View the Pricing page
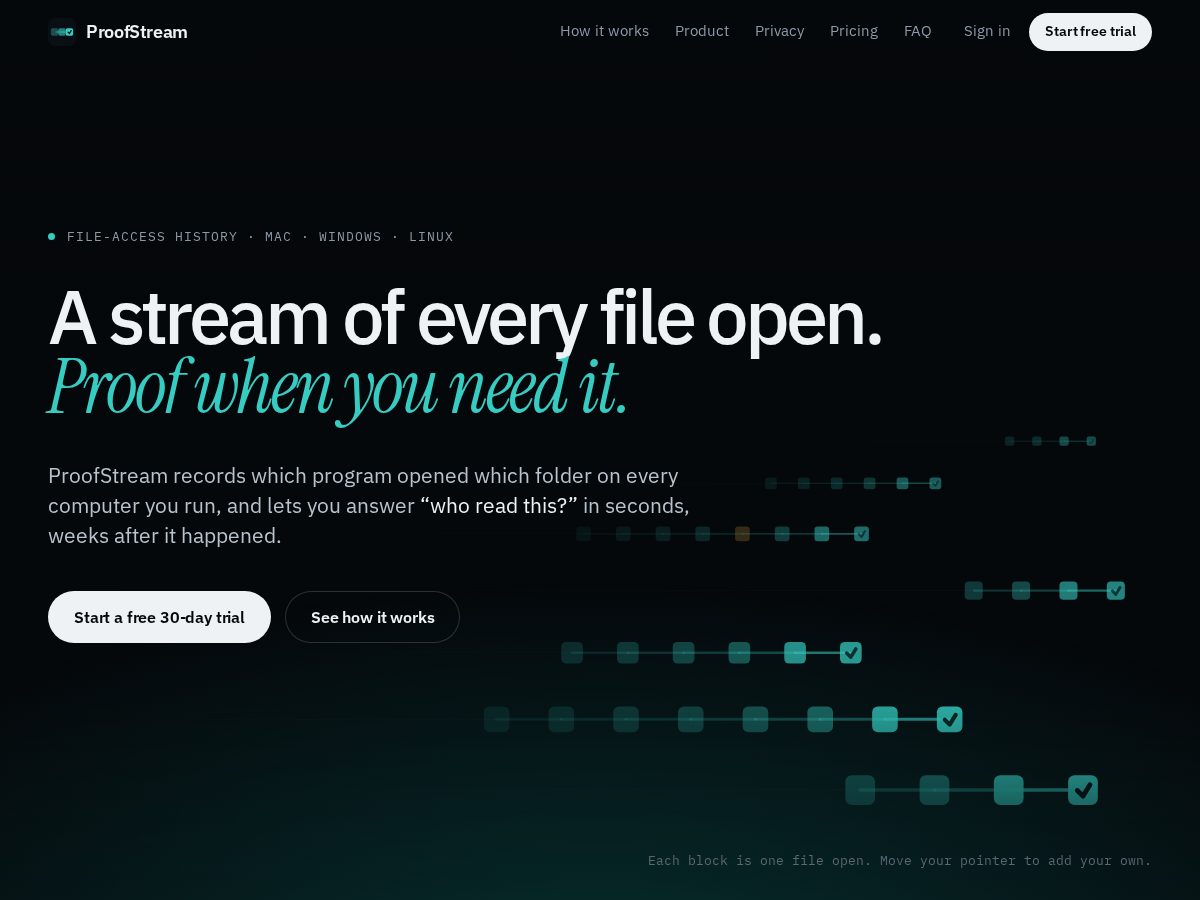 point(854,31)
